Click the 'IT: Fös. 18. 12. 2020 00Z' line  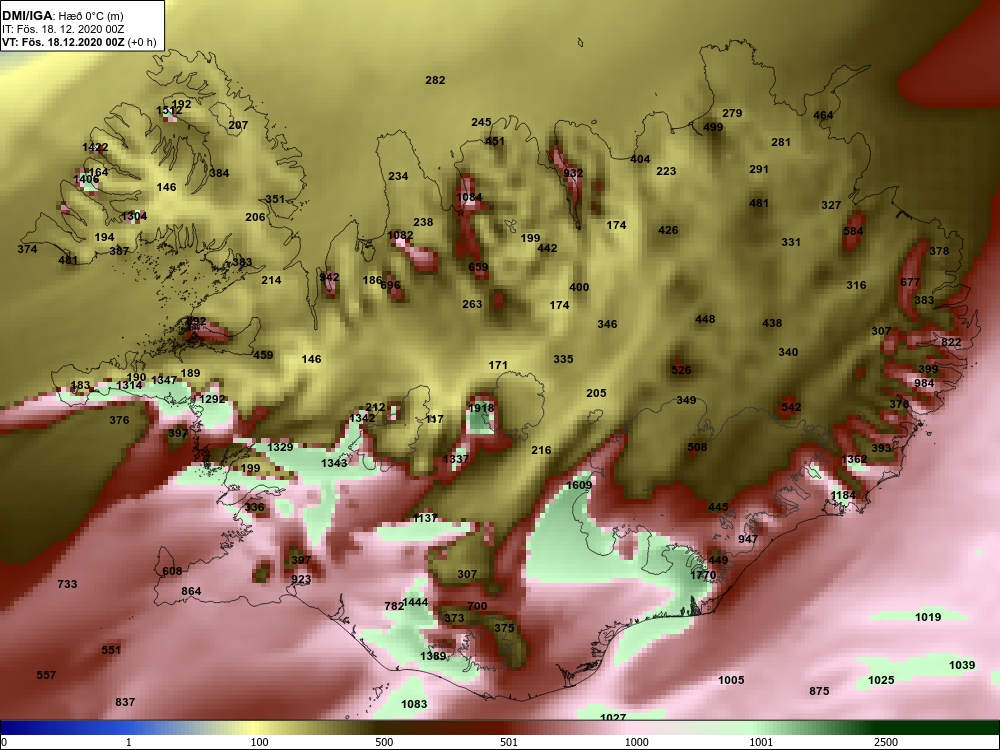coord(62,29)
